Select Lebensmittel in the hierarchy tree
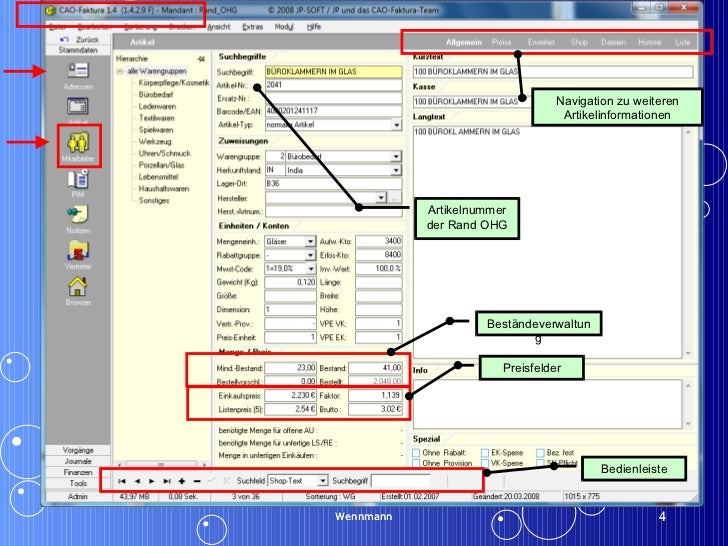 coord(158,177)
